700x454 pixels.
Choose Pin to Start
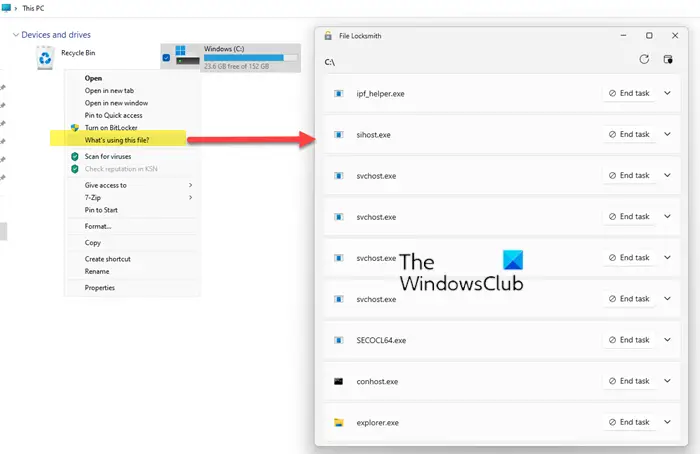(101, 210)
